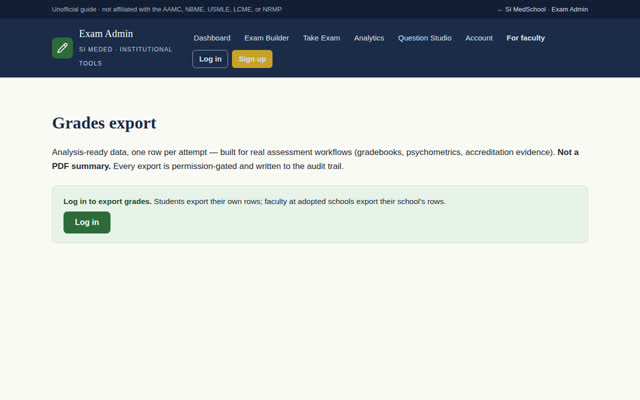Go to the Dashboard page
Viewport: 640px width, 400px height.
(x=212, y=38)
